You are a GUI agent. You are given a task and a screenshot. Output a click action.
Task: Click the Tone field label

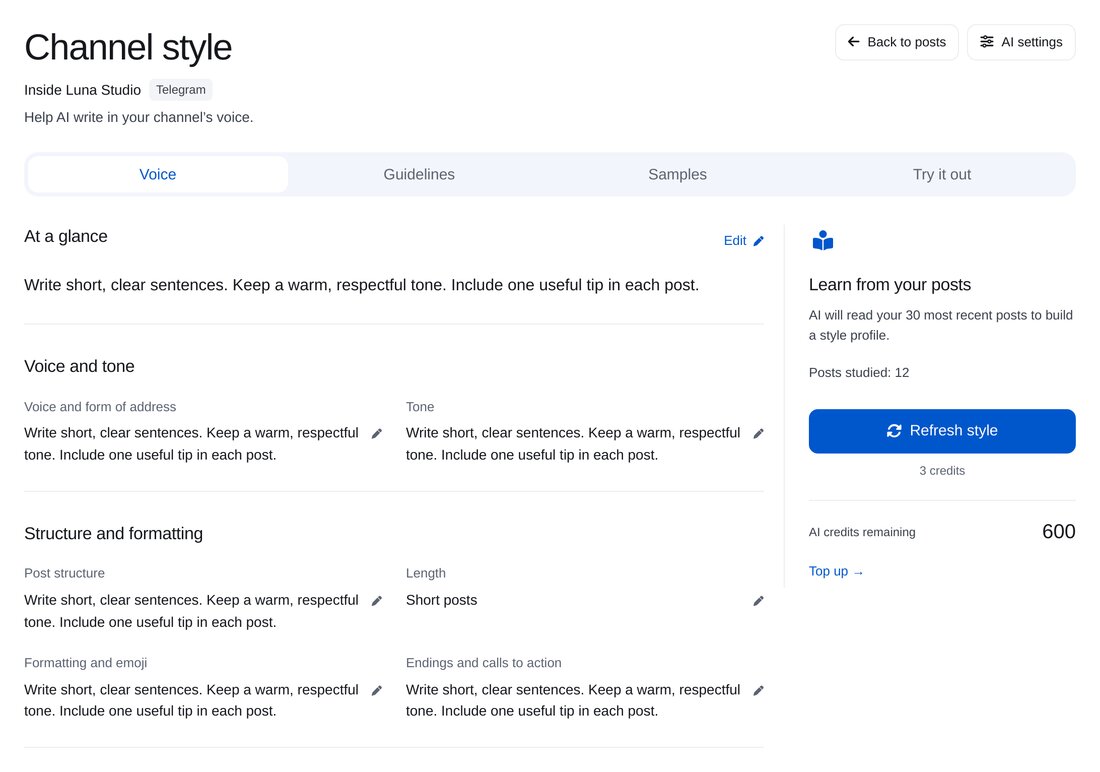420,406
